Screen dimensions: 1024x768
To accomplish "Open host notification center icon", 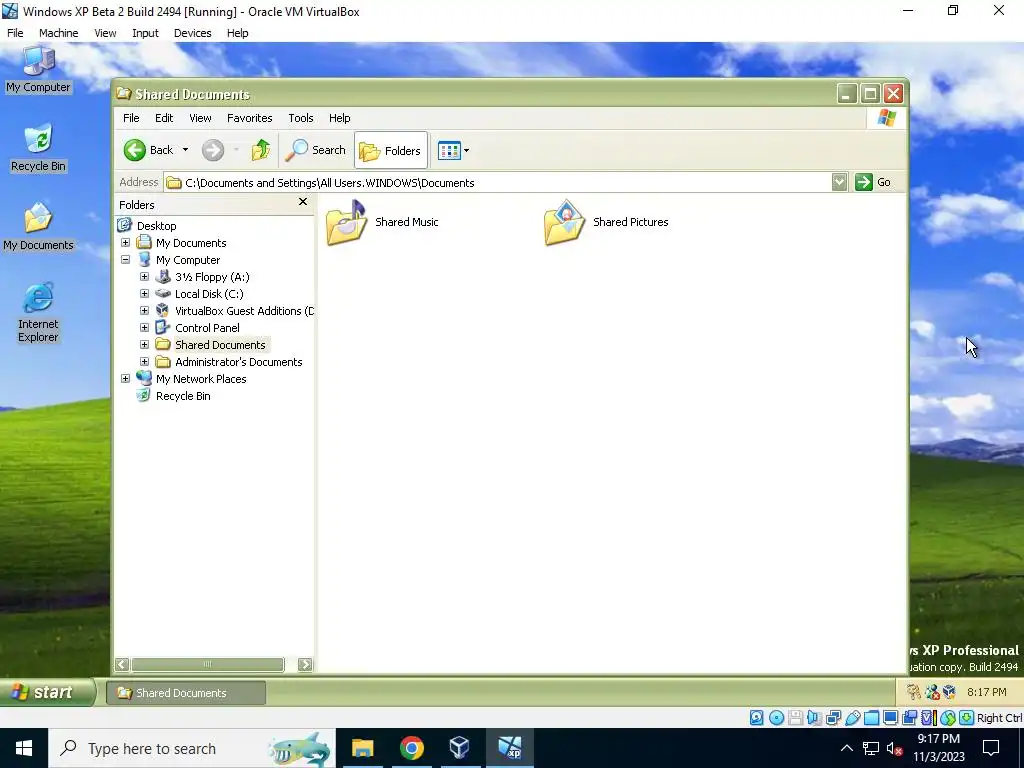I will point(991,748).
